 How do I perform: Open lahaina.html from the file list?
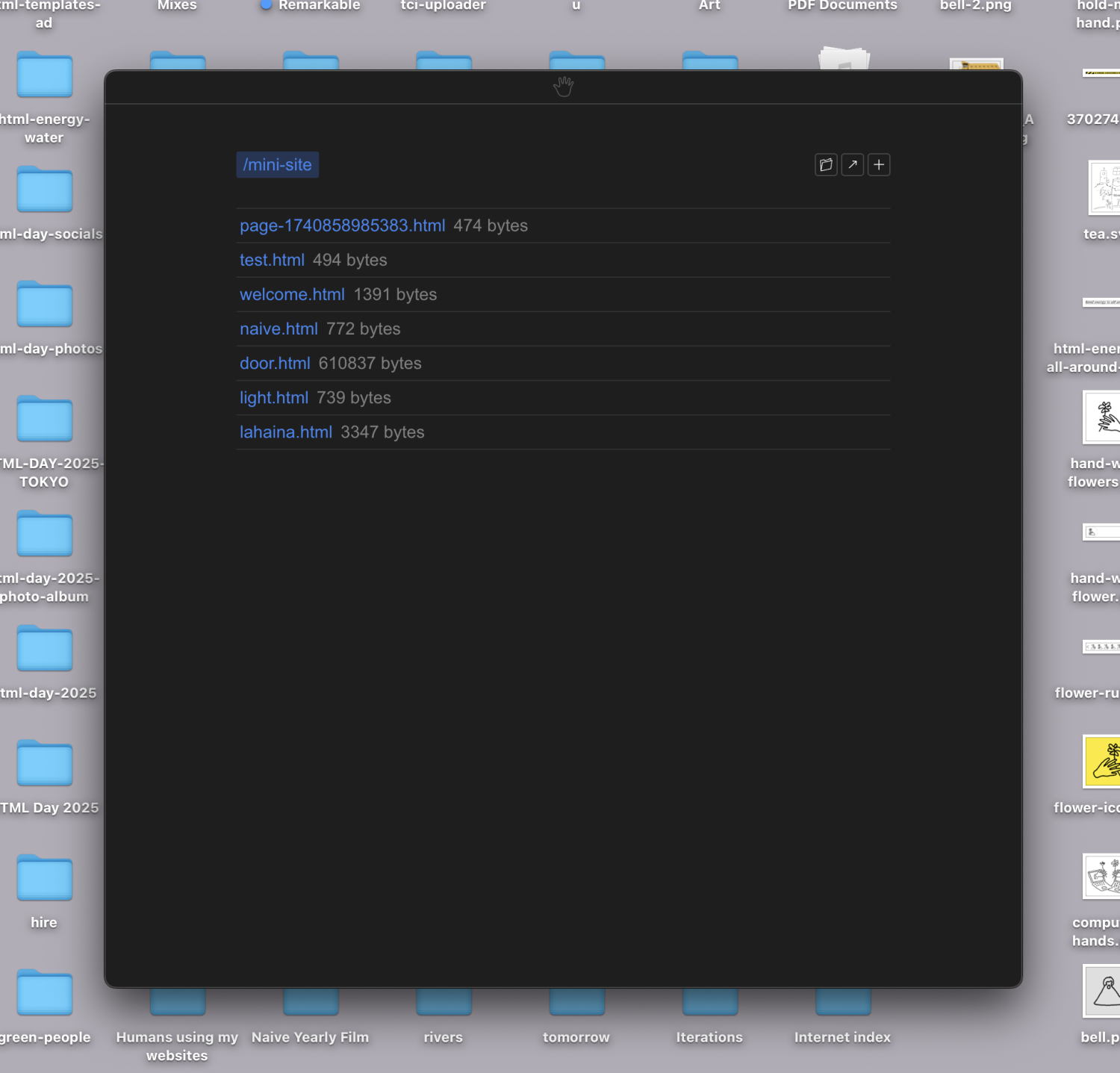pos(286,432)
